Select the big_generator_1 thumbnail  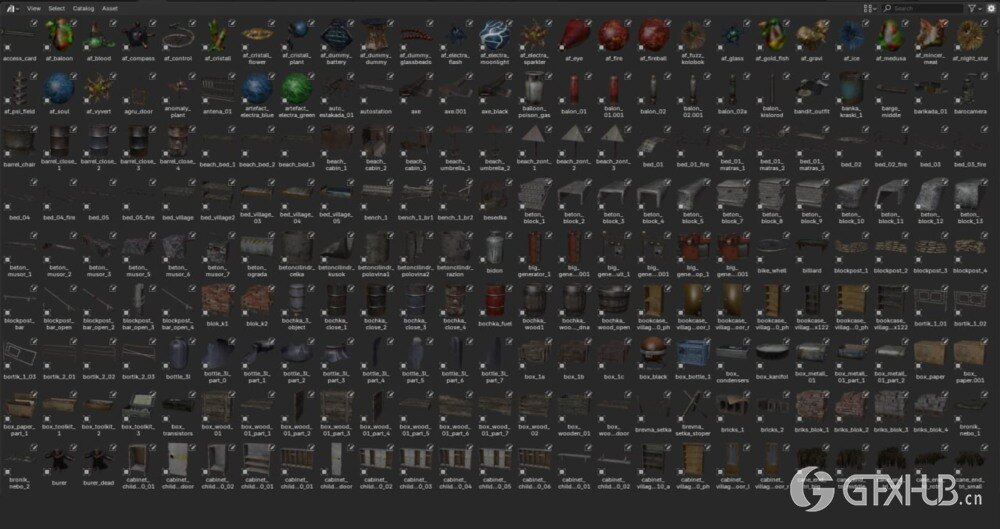click(534, 248)
